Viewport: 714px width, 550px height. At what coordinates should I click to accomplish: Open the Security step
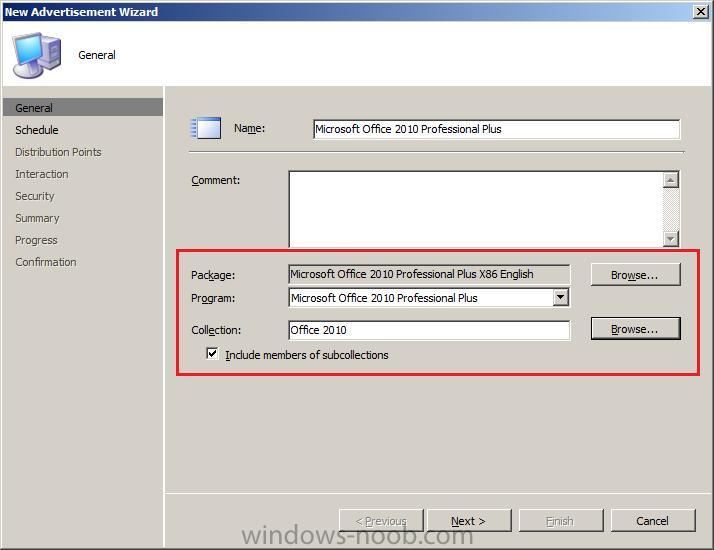tap(35, 196)
